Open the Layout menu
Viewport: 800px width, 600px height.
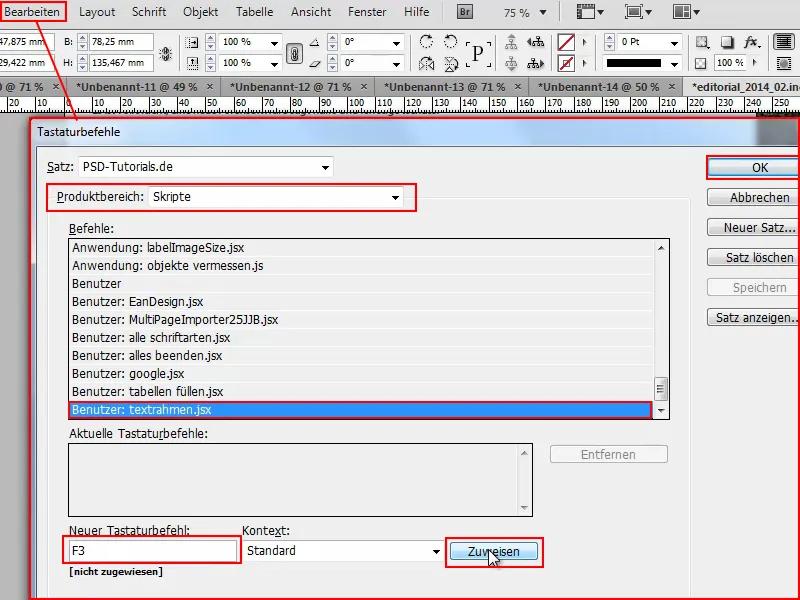pyautogui.click(x=97, y=11)
